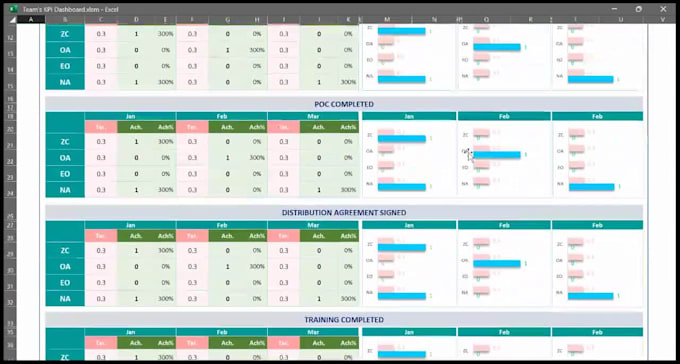Select cyan OA bar in POC COMPLETED middle chart
The image size is (680, 364).
click(x=497, y=155)
